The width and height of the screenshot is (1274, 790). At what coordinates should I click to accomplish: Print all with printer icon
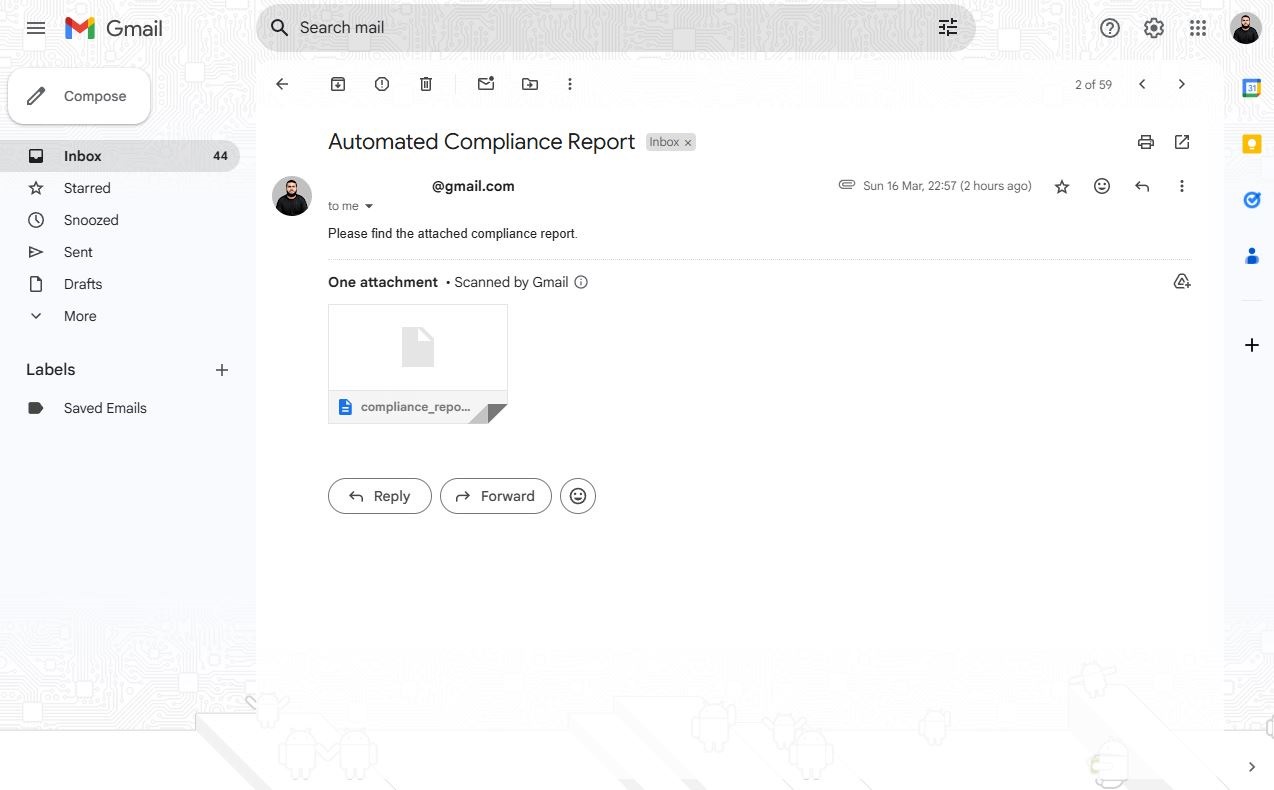1146,142
